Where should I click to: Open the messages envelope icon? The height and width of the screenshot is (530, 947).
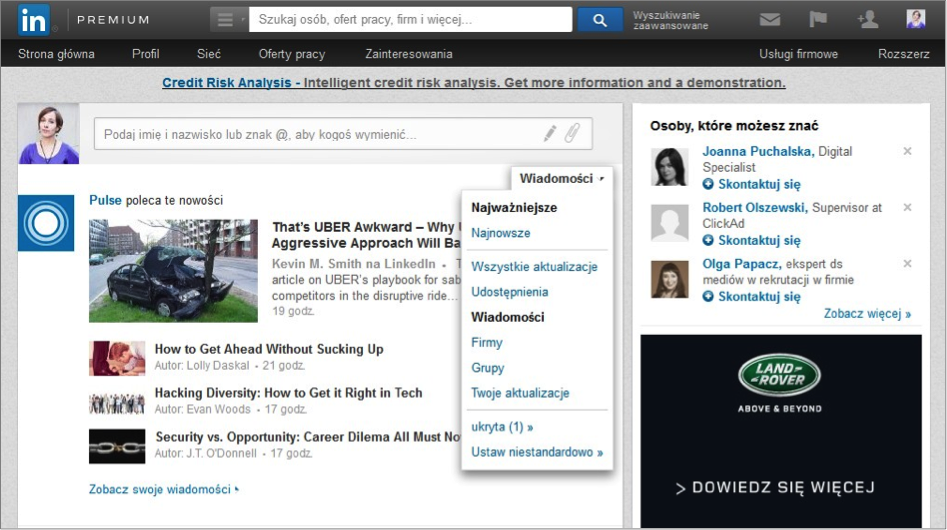[x=769, y=20]
